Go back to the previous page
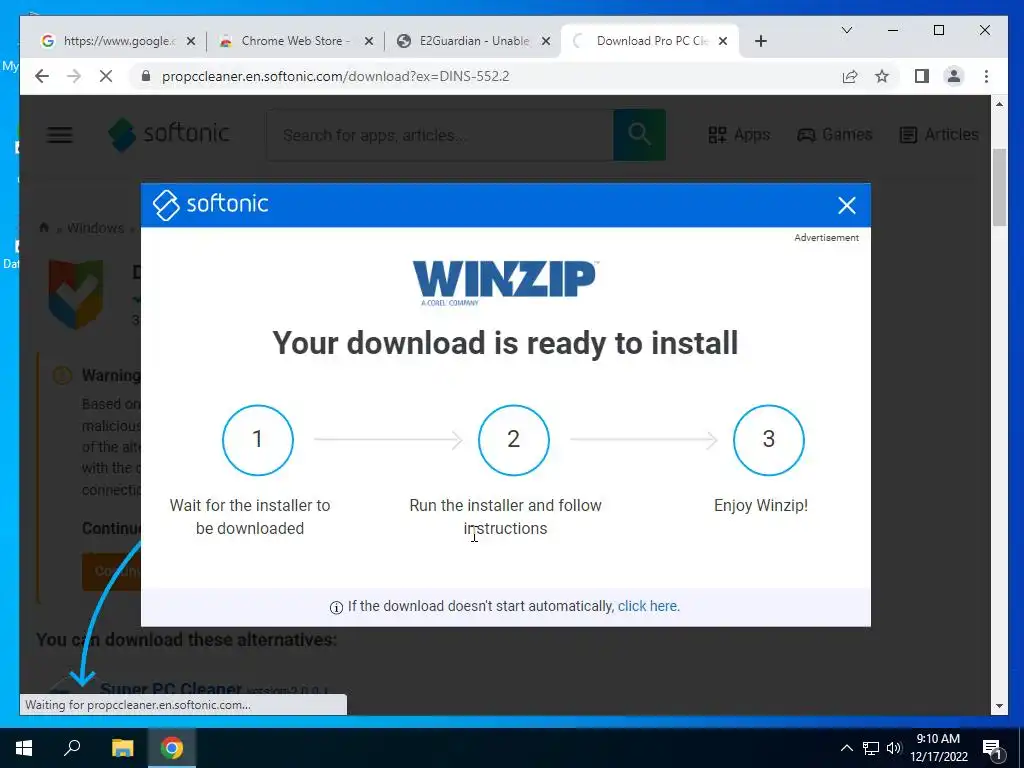Screen dimensions: 1024x768 click(42, 76)
